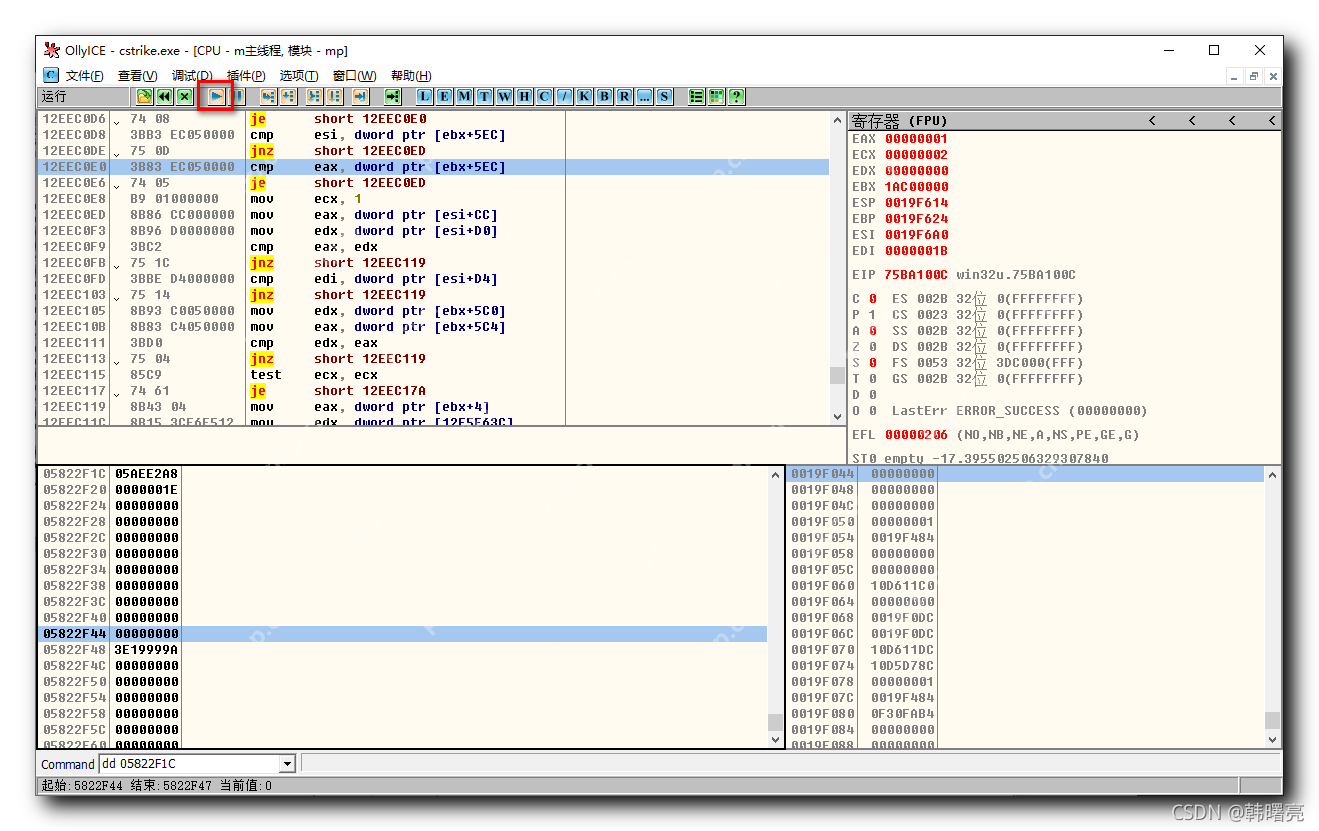Run the program with the play icon

point(218,96)
